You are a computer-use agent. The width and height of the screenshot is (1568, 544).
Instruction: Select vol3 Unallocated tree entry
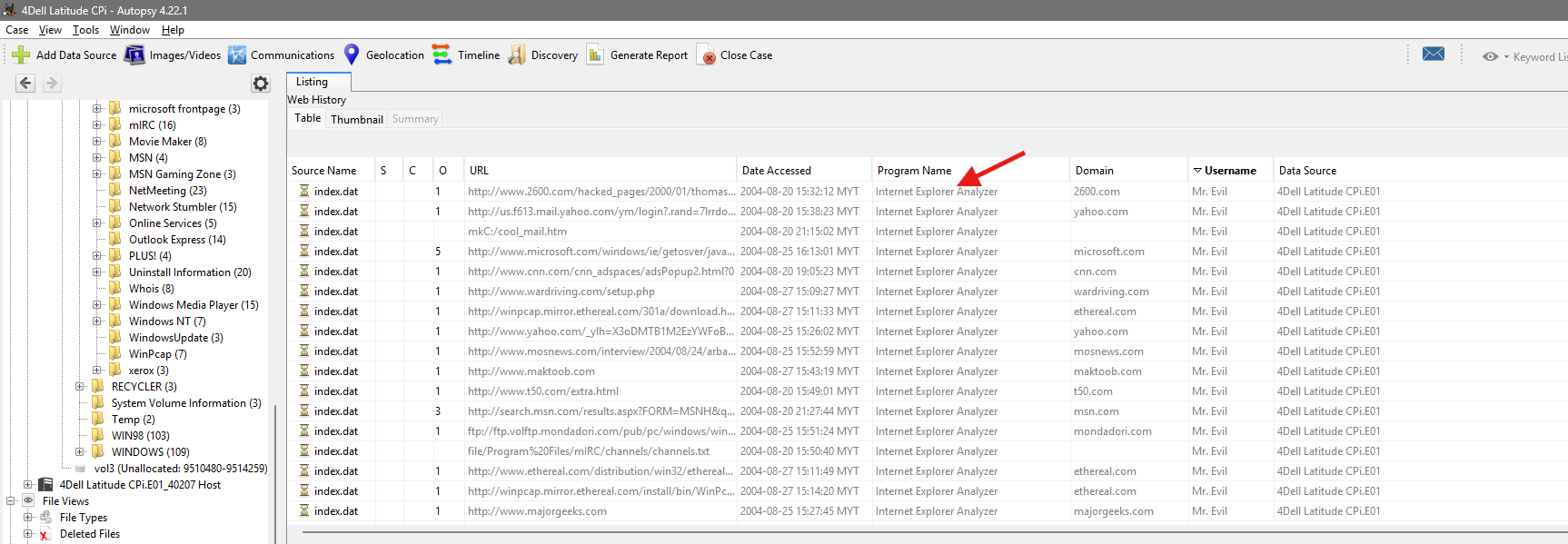click(181, 469)
